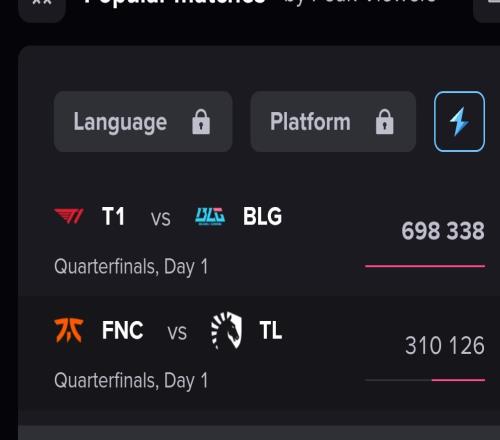This screenshot has width=500, height=440.
Task: Open the Language filter dropdown
Action: (x=143, y=122)
